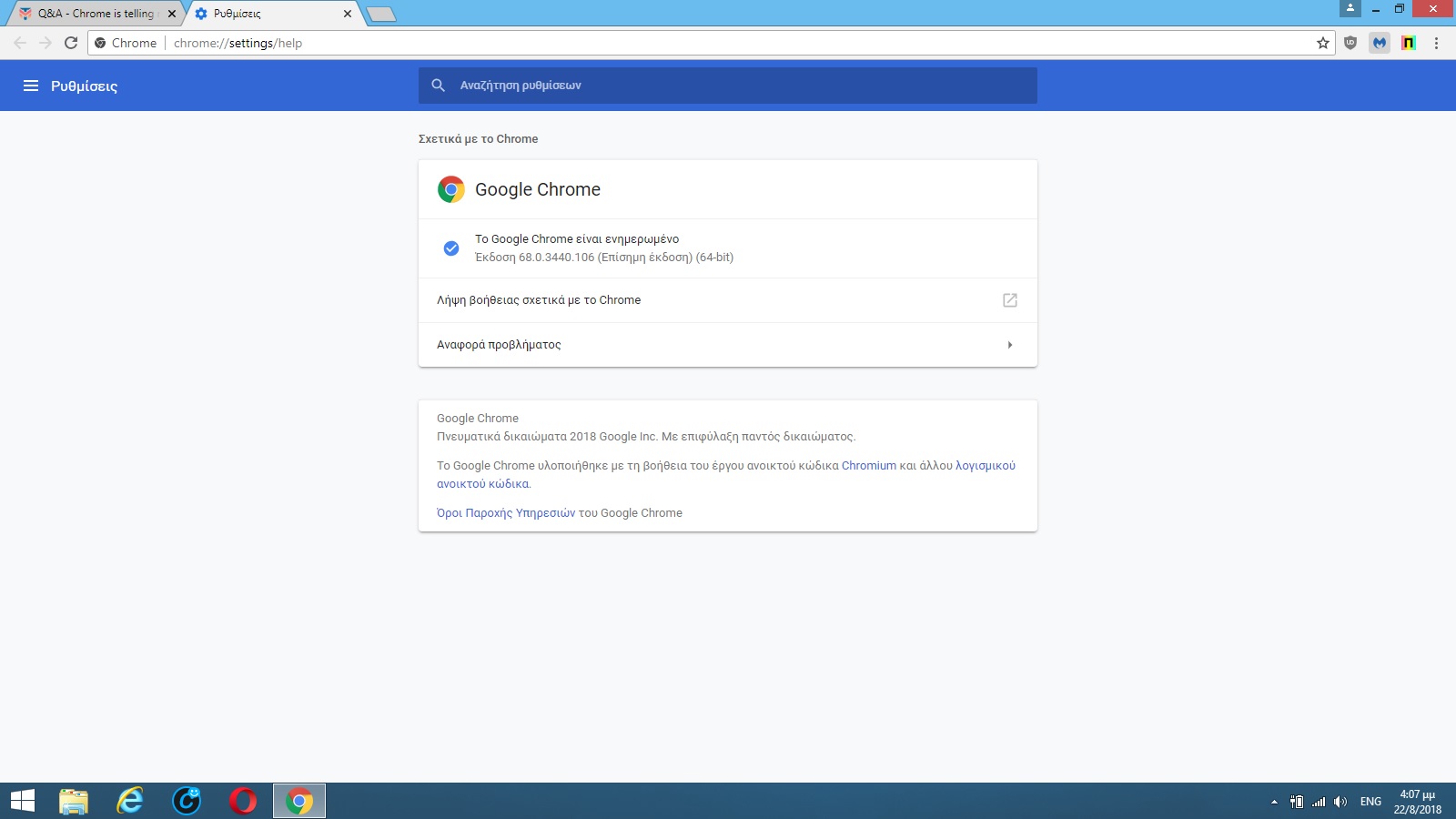Launch Opera from the taskbar
This screenshot has width=1456, height=819.
(243, 801)
